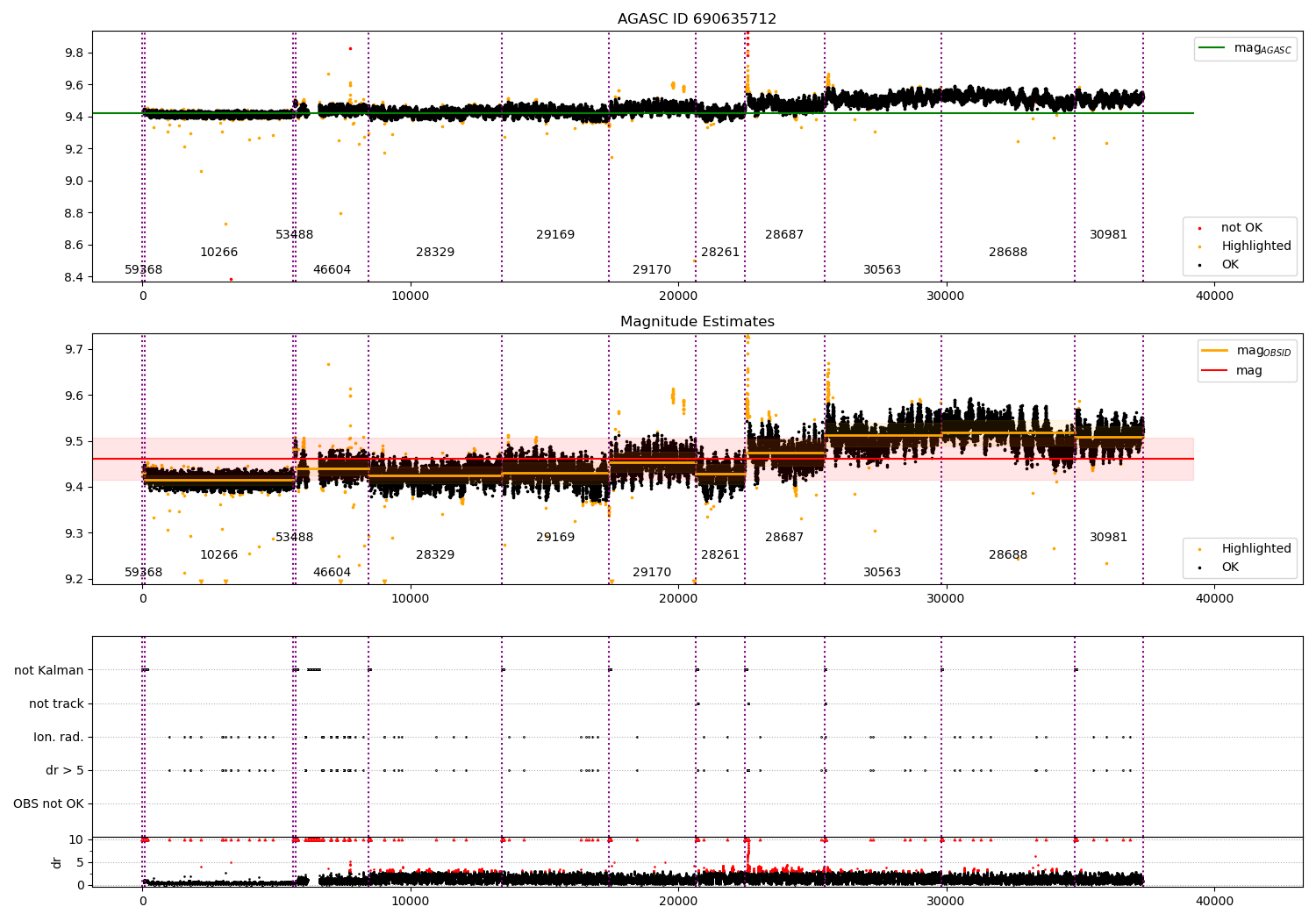Screen dimensions: 1316x921
Task: Select the 'not Kalman' axis label
Action: 49,670
